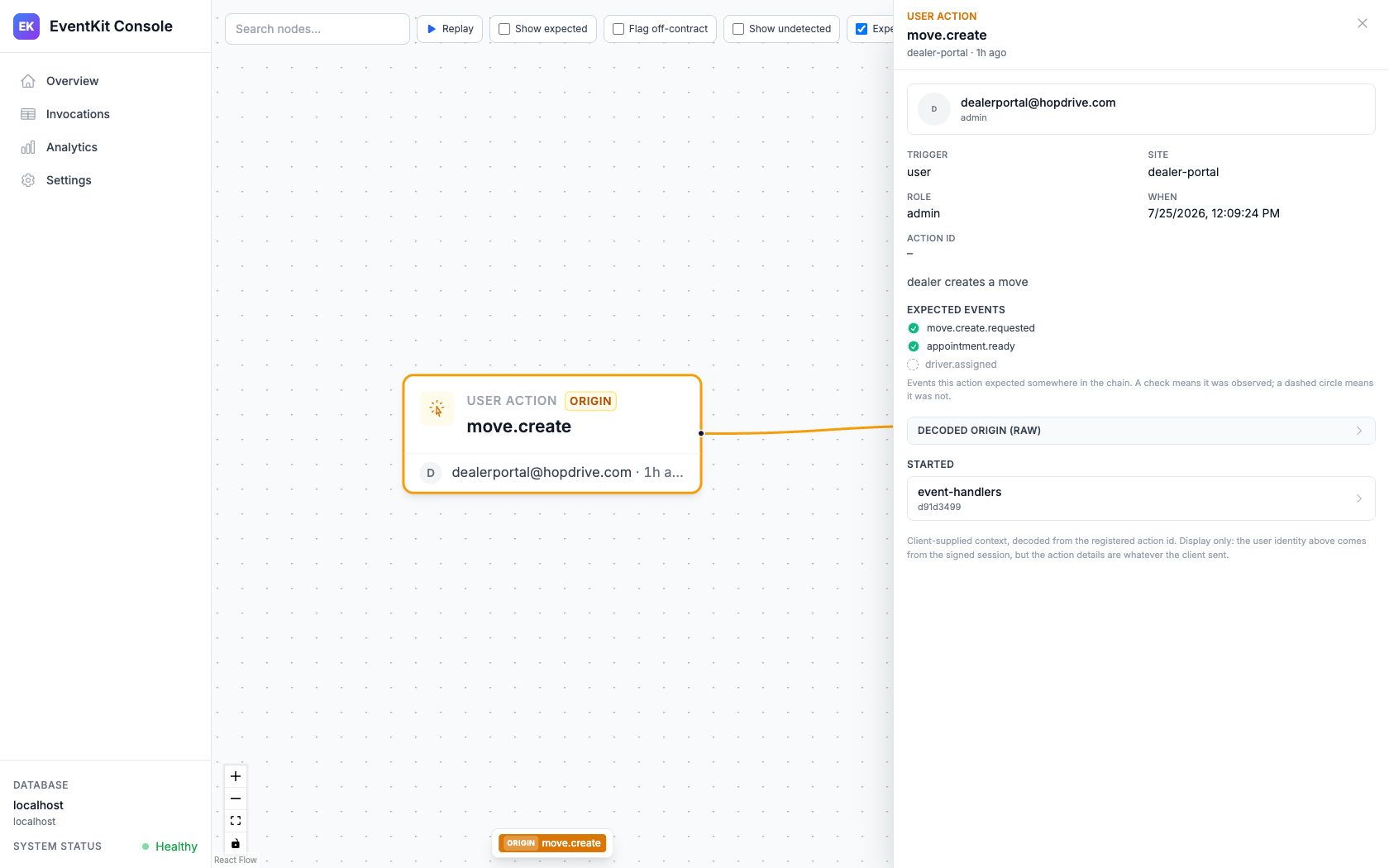Viewport: 1389px width, 868px height.
Task: Select move.create.requested expected event
Action: [x=981, y=328]
